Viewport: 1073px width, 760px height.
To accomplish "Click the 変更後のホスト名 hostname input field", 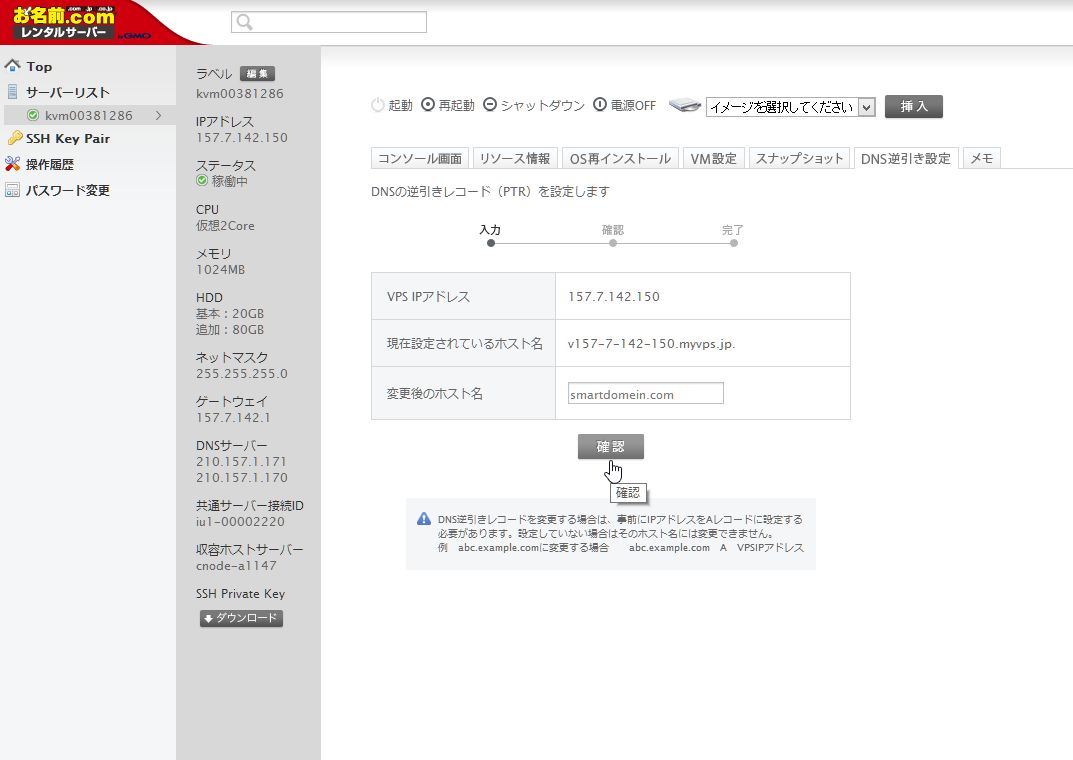I will (645, 394).
